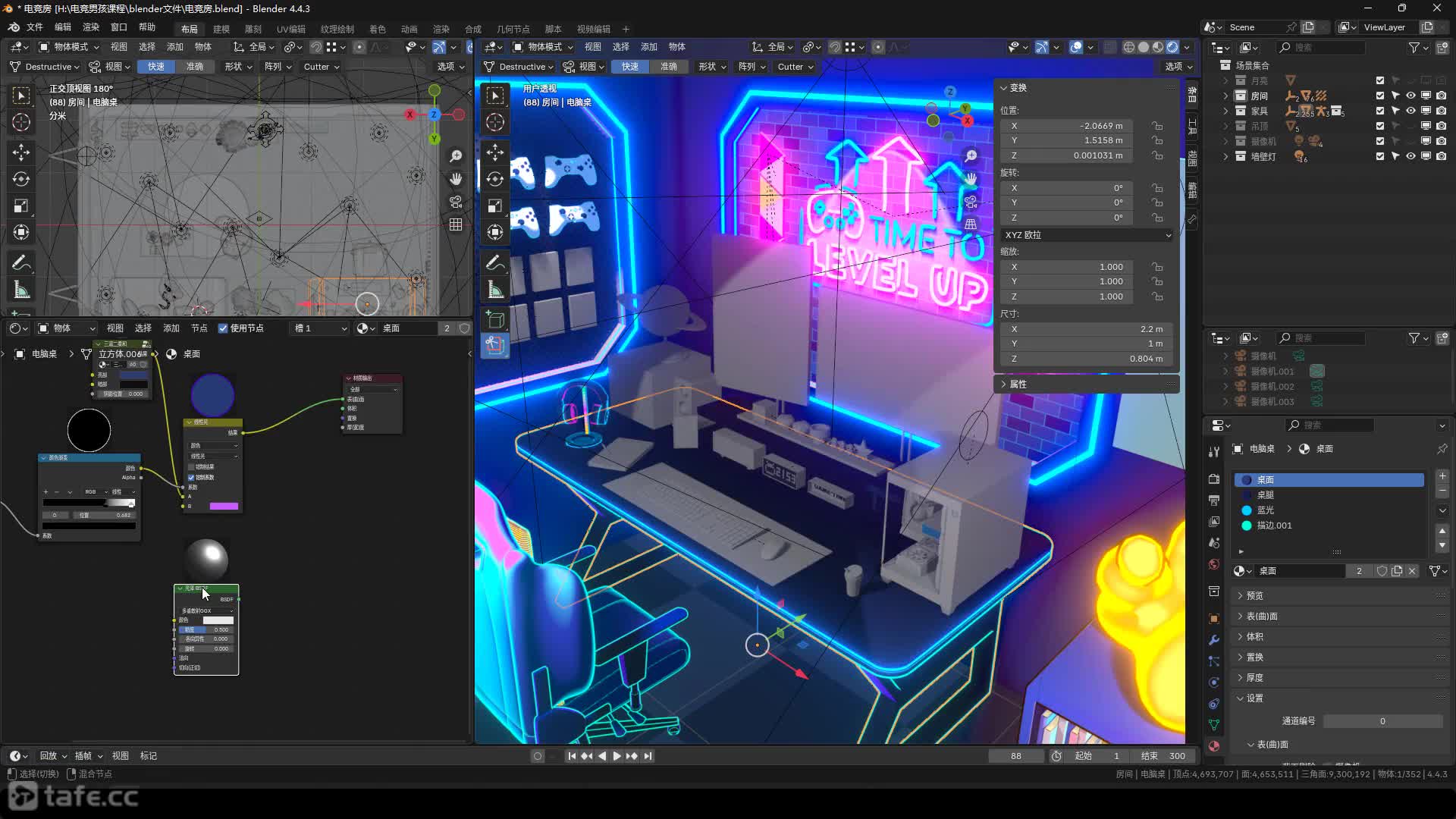Open the Material properties tab
Screen dimensions: 1456x819
(1214, 746)
